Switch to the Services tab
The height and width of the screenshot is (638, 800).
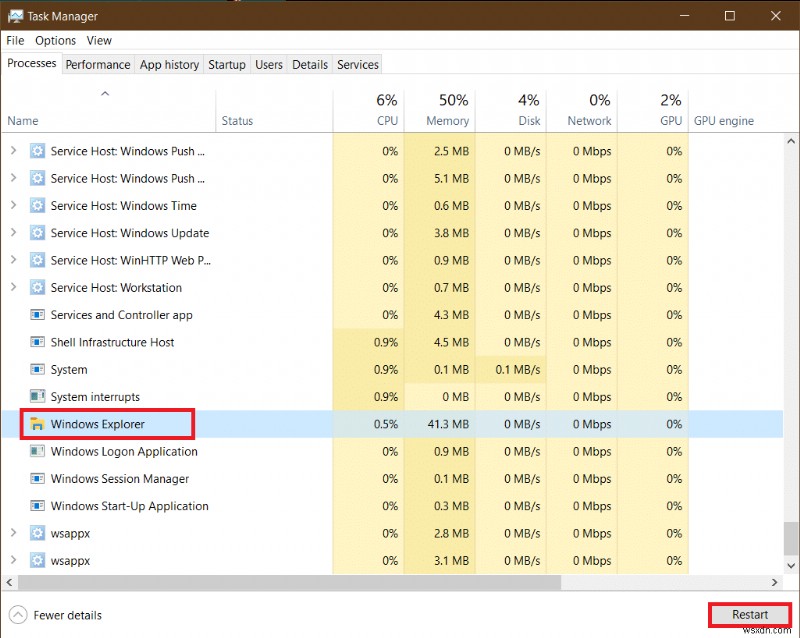[x=357, y=64]
